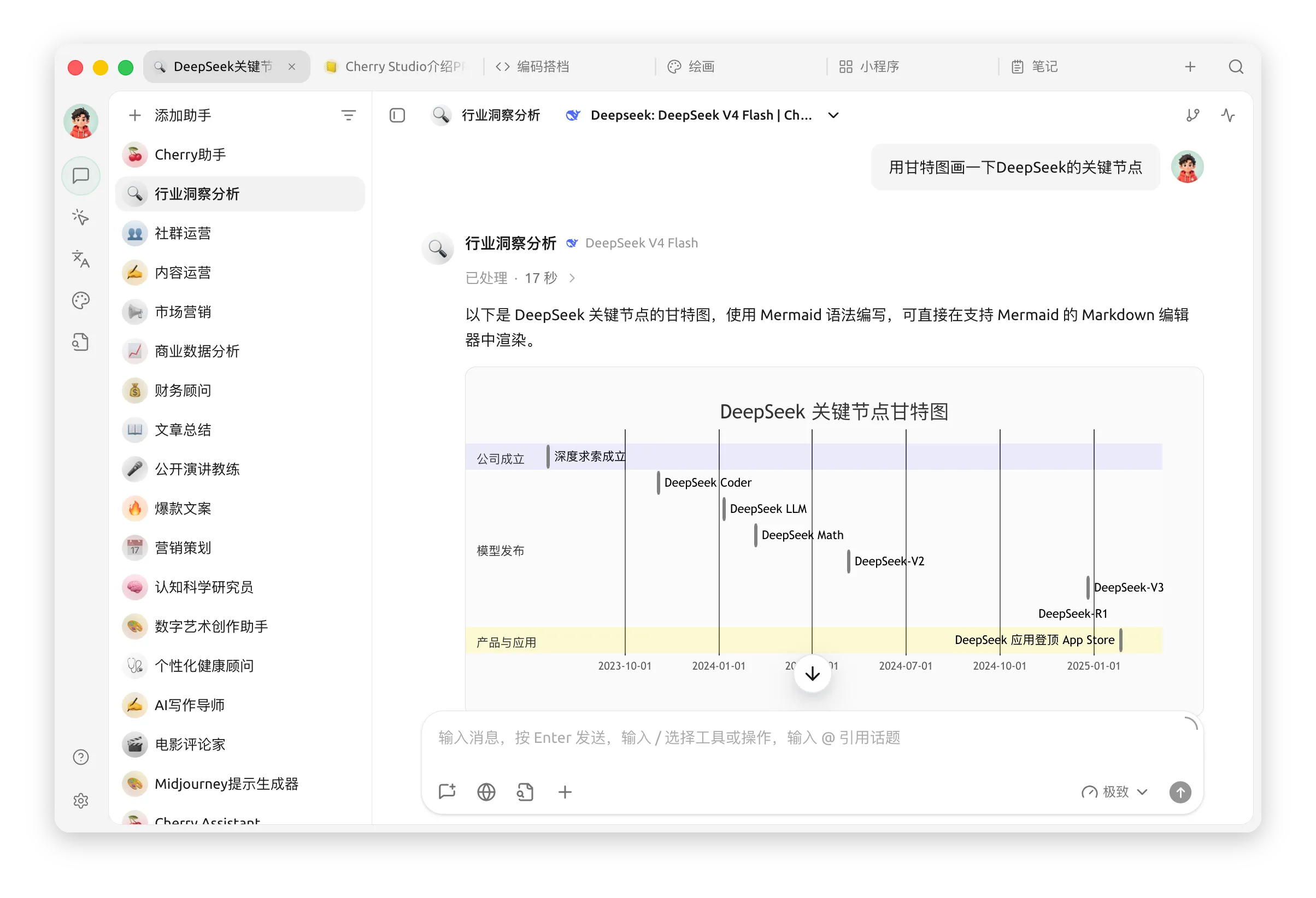This screenshot has height=898, width=1316.
Task: Open the translate tool in sidebar
Action: tap(81, 258)
